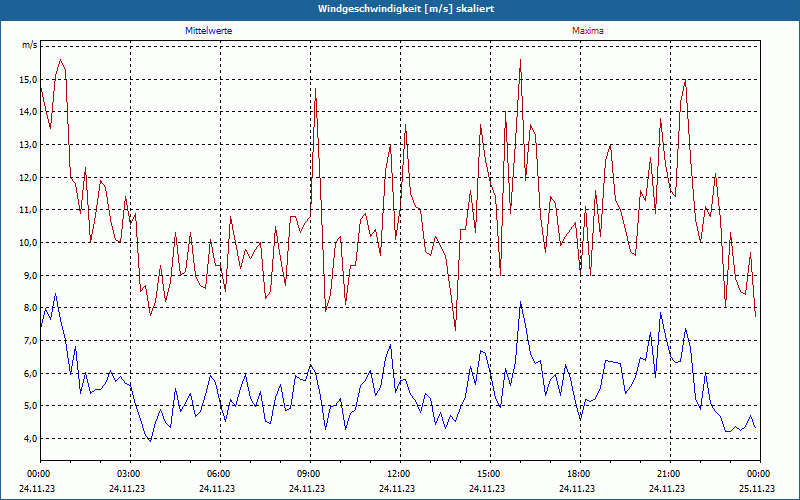The width and height of the screenshot is (800, 500).
Task: Select the red 'Maxima' legend label
Action: click(x=588, y=31)
